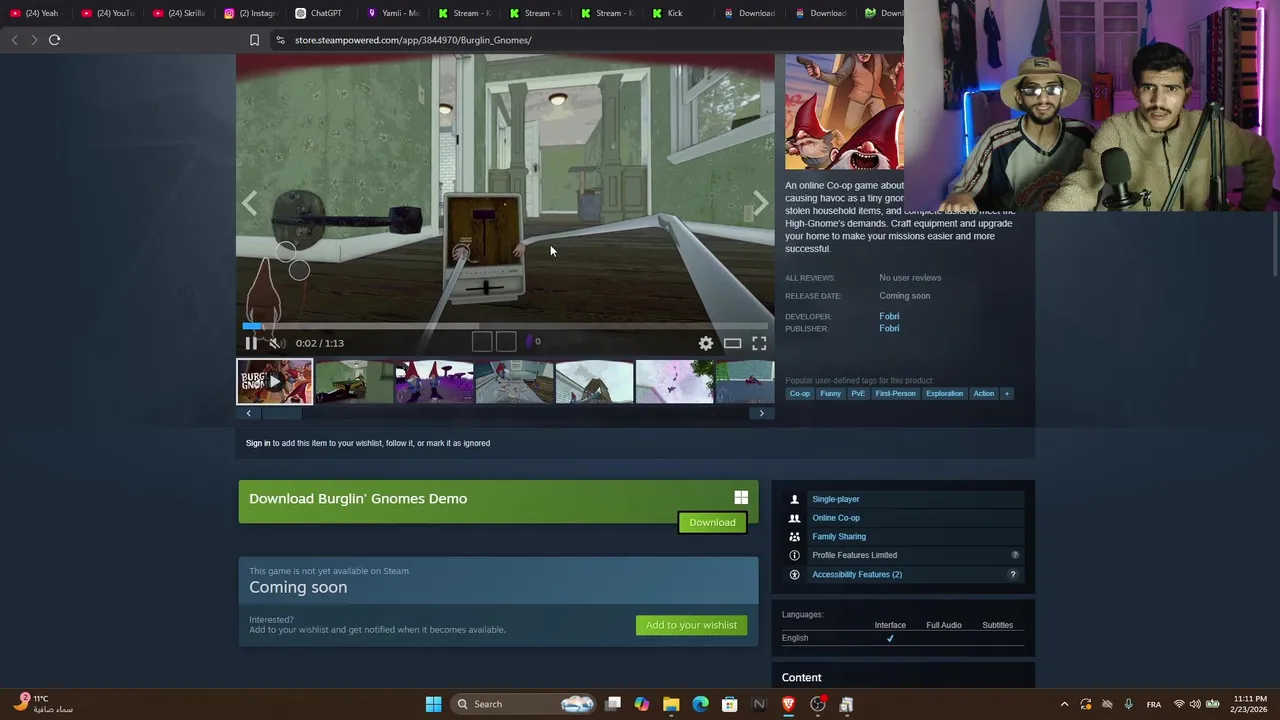Image resolution: width=1280 pixels, height=720 pixels.
Task: Open the Funny tag
Action: [x=831, y=393]
